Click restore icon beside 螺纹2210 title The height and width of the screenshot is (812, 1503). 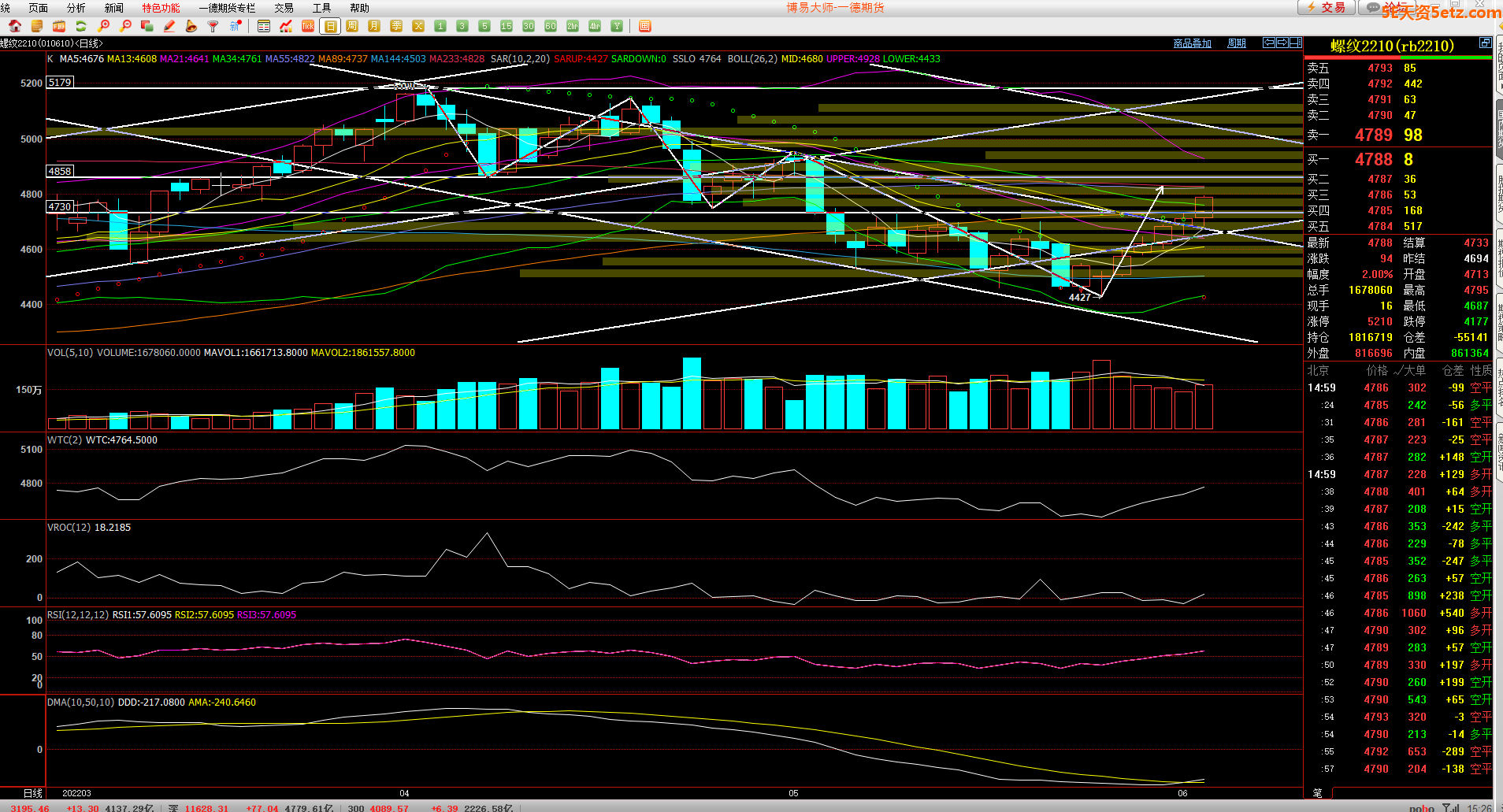[1485, 43]
